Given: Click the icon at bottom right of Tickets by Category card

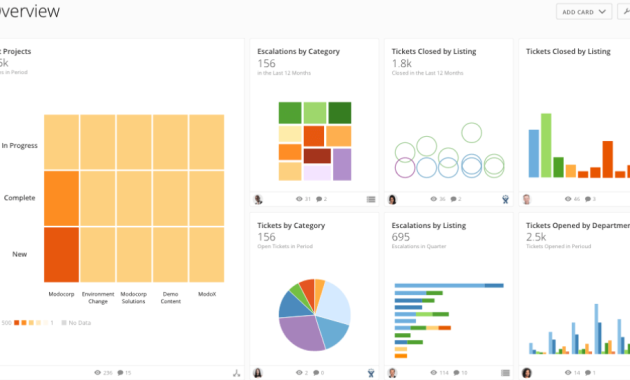Looking at the screenshot, I should (x=371, y=373).
